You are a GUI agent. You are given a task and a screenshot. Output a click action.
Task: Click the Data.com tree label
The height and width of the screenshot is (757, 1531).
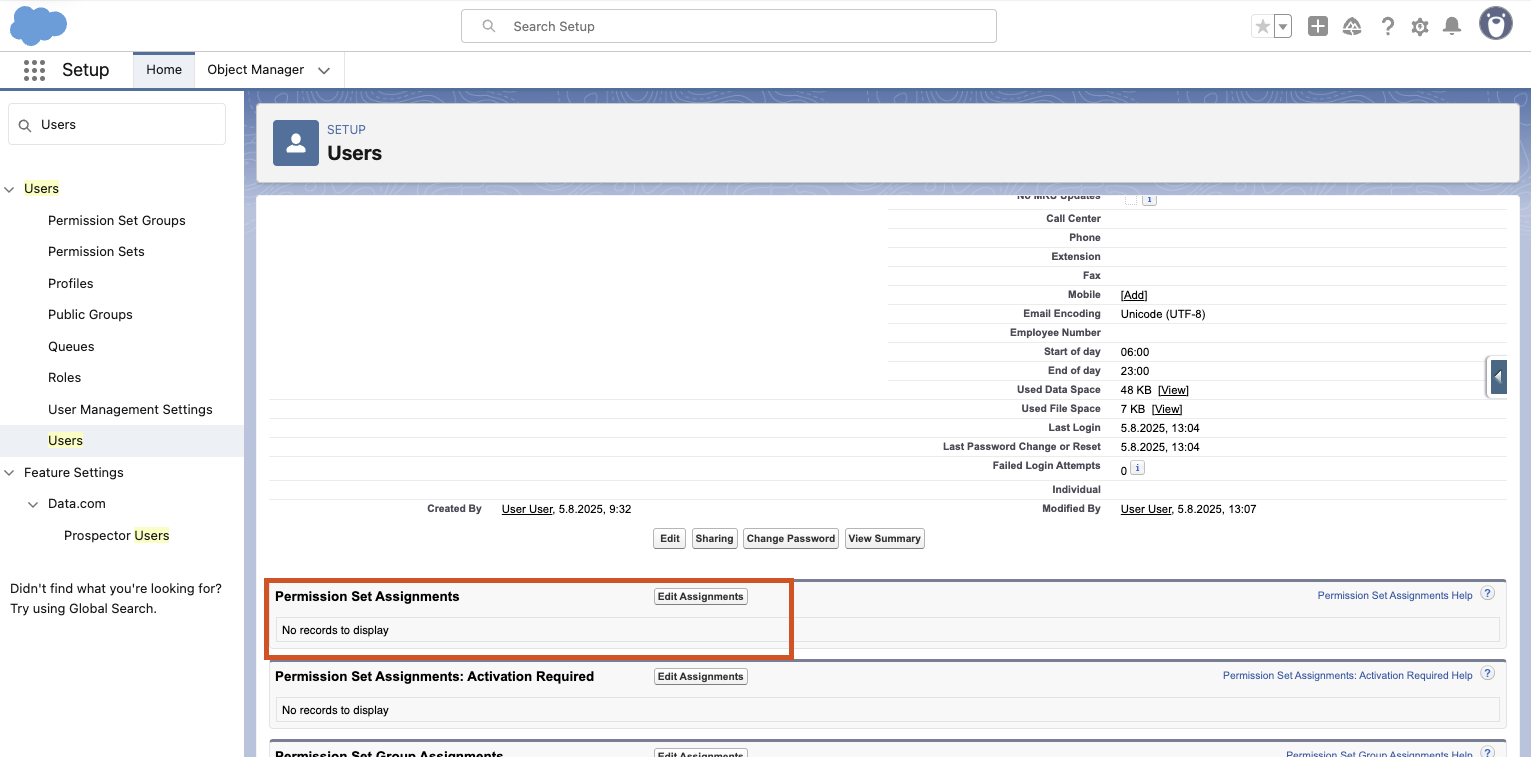(77, 504)
